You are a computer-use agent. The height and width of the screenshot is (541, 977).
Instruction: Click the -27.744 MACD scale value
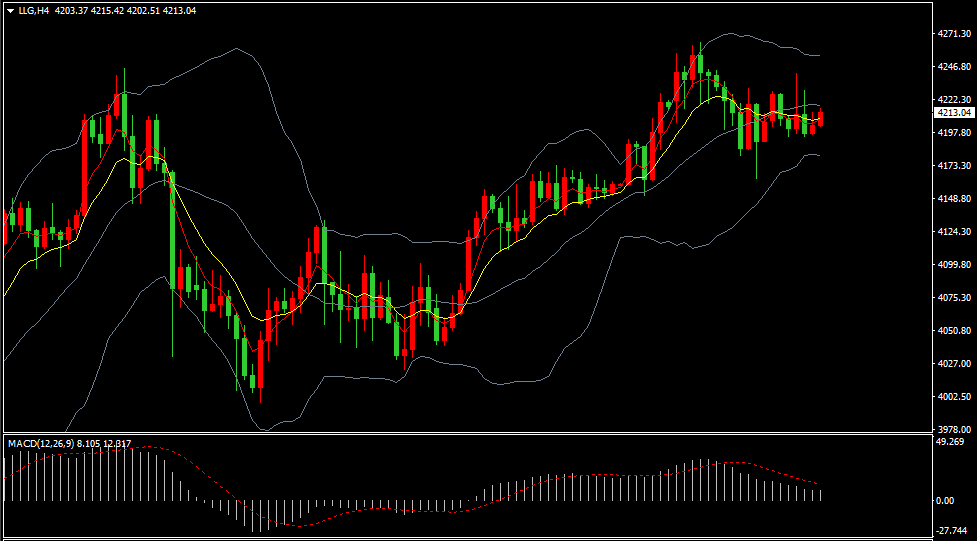pos(951,531)
